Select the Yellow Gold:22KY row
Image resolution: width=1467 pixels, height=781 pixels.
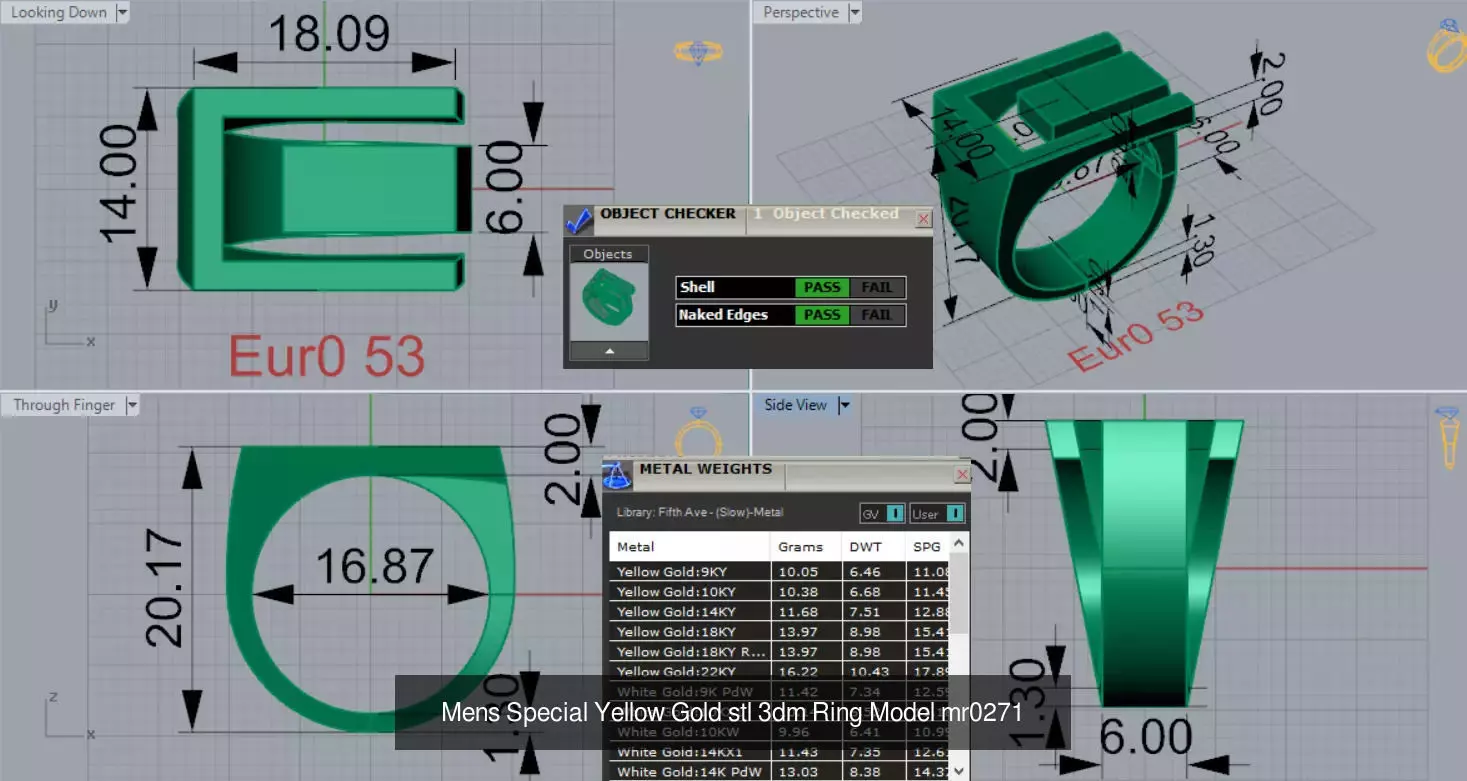coord(779,671)
